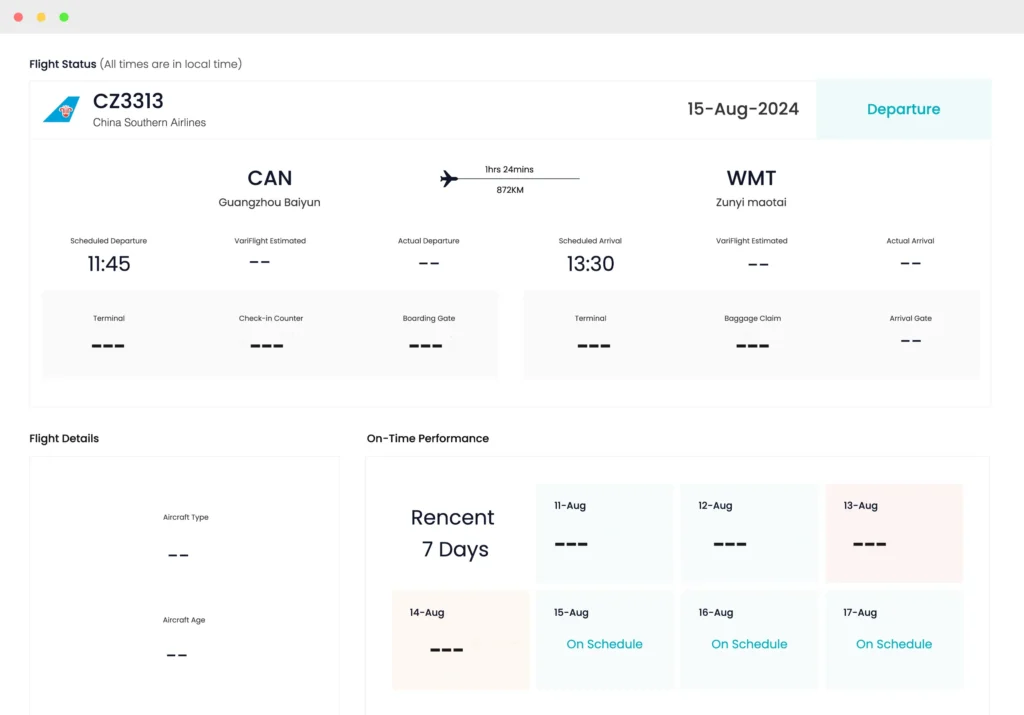The image size is (1024, 715).
Task: Click the 1hrs 24mins duration label
Action: [509, 169]
